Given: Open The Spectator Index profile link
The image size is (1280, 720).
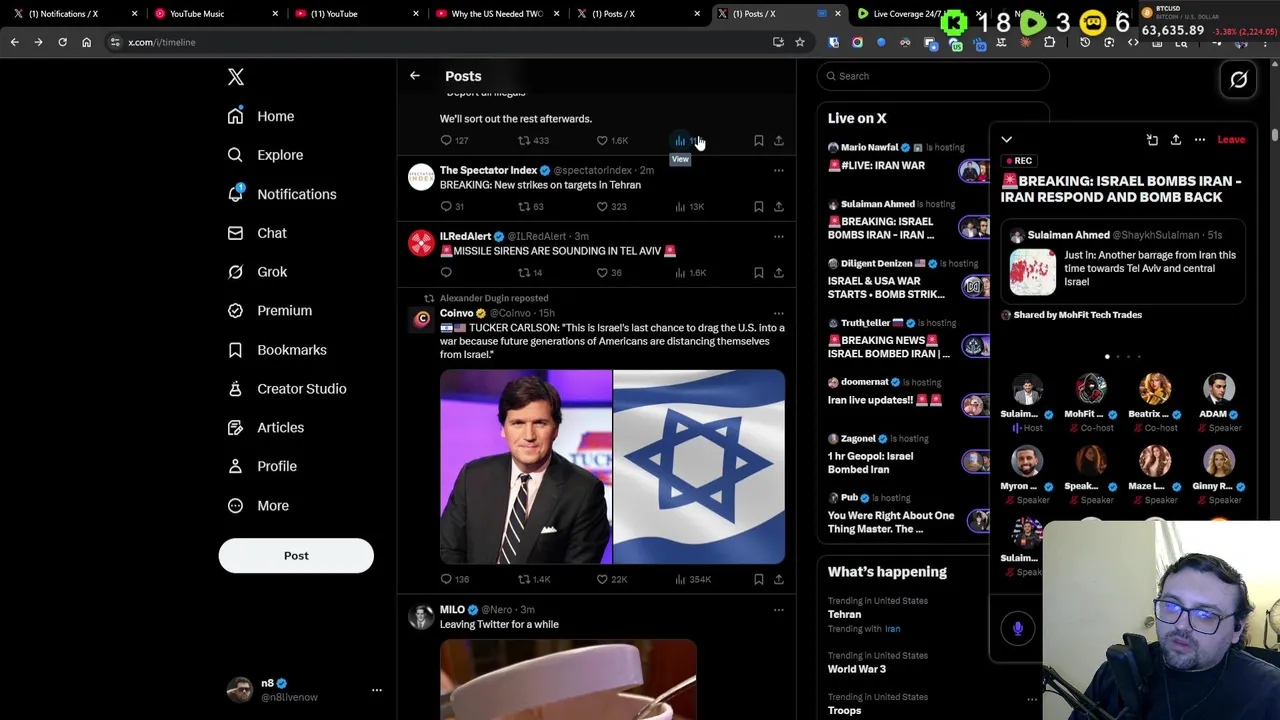Looking at the screenshot, I should pos(489,170).
